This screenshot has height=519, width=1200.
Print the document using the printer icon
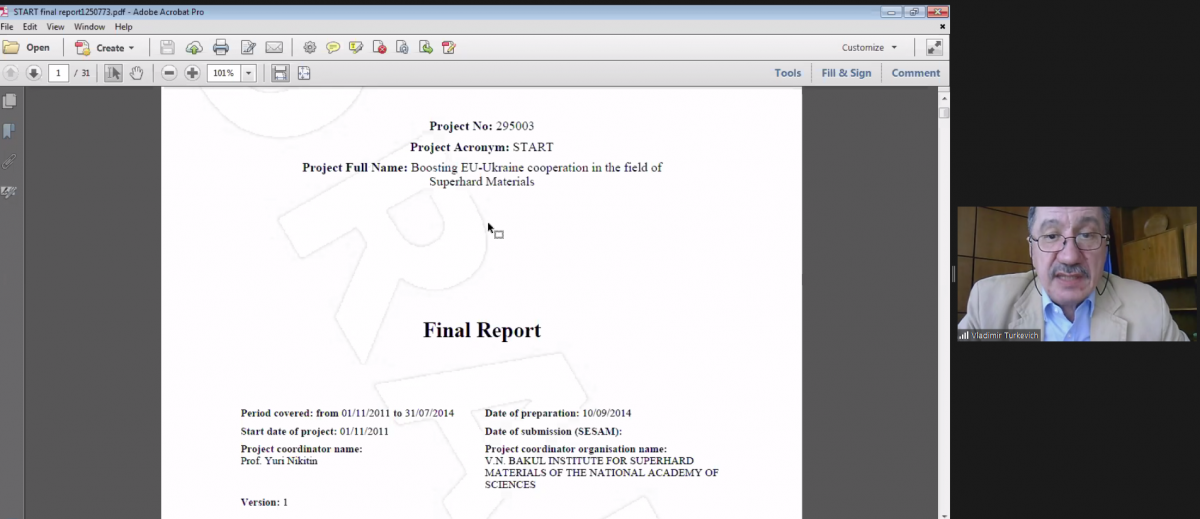[x=221, y=47]
